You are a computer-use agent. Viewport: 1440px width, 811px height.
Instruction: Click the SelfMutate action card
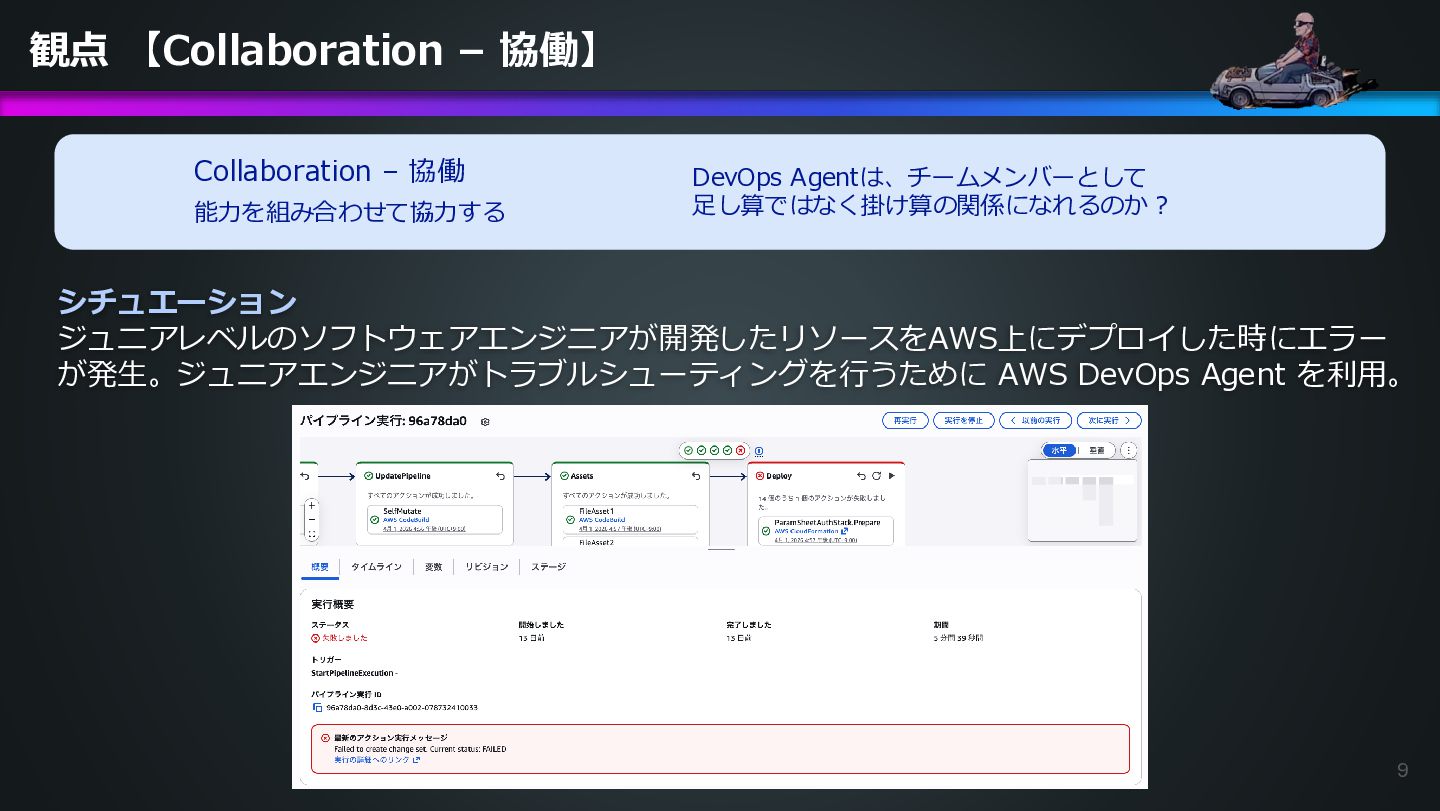(x=435, y=519)
